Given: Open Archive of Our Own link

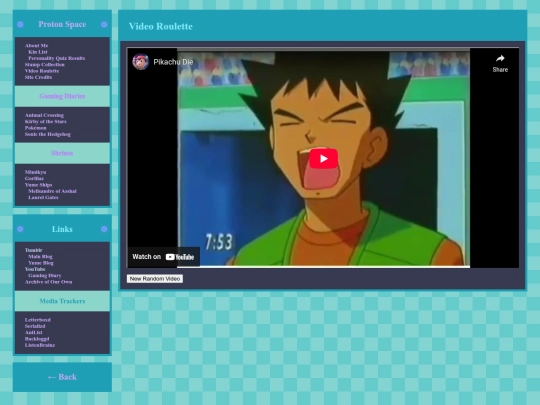Looking at the screenshot, I should (49, 282).
